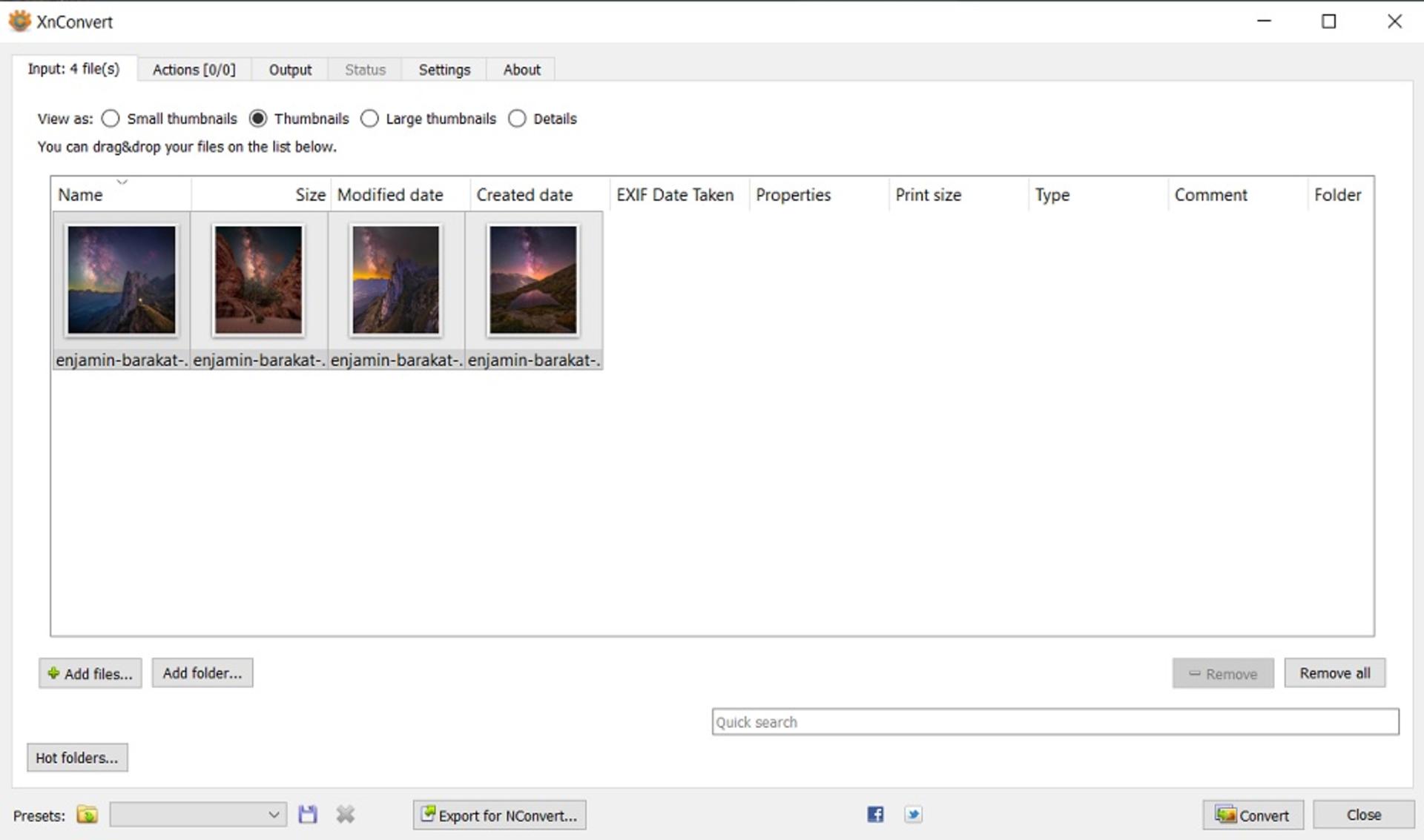Click into the Quick search field
The image size is (1424, 840).
point(1055,722)
